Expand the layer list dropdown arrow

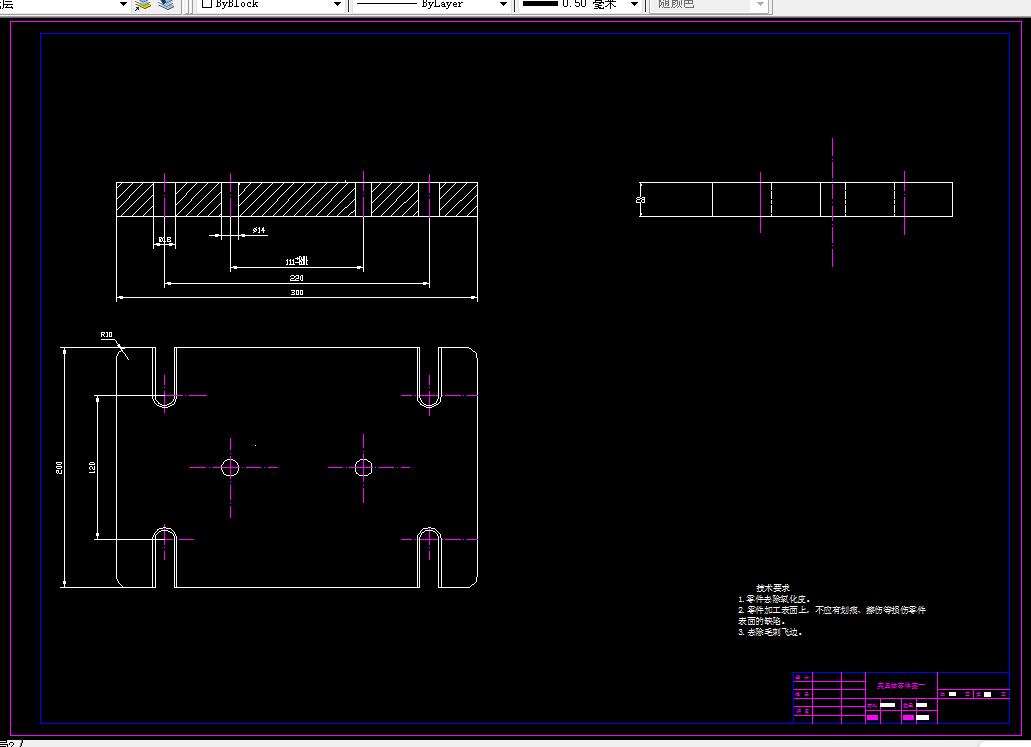tap(123, 4)
